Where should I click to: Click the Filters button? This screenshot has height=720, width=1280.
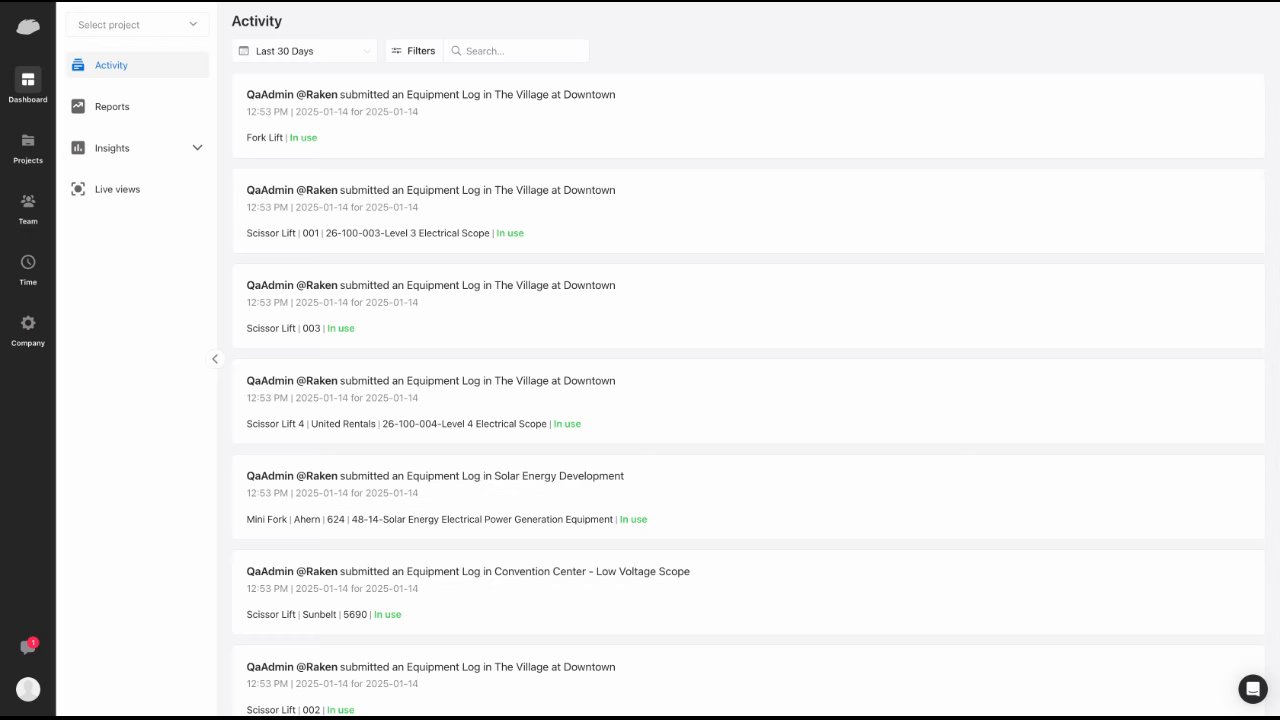[x=413, y=51]
